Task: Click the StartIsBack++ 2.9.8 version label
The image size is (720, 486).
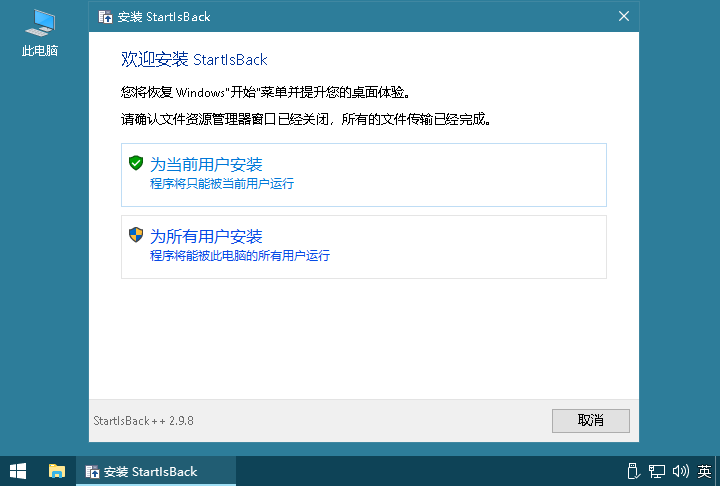Action: 143,421
